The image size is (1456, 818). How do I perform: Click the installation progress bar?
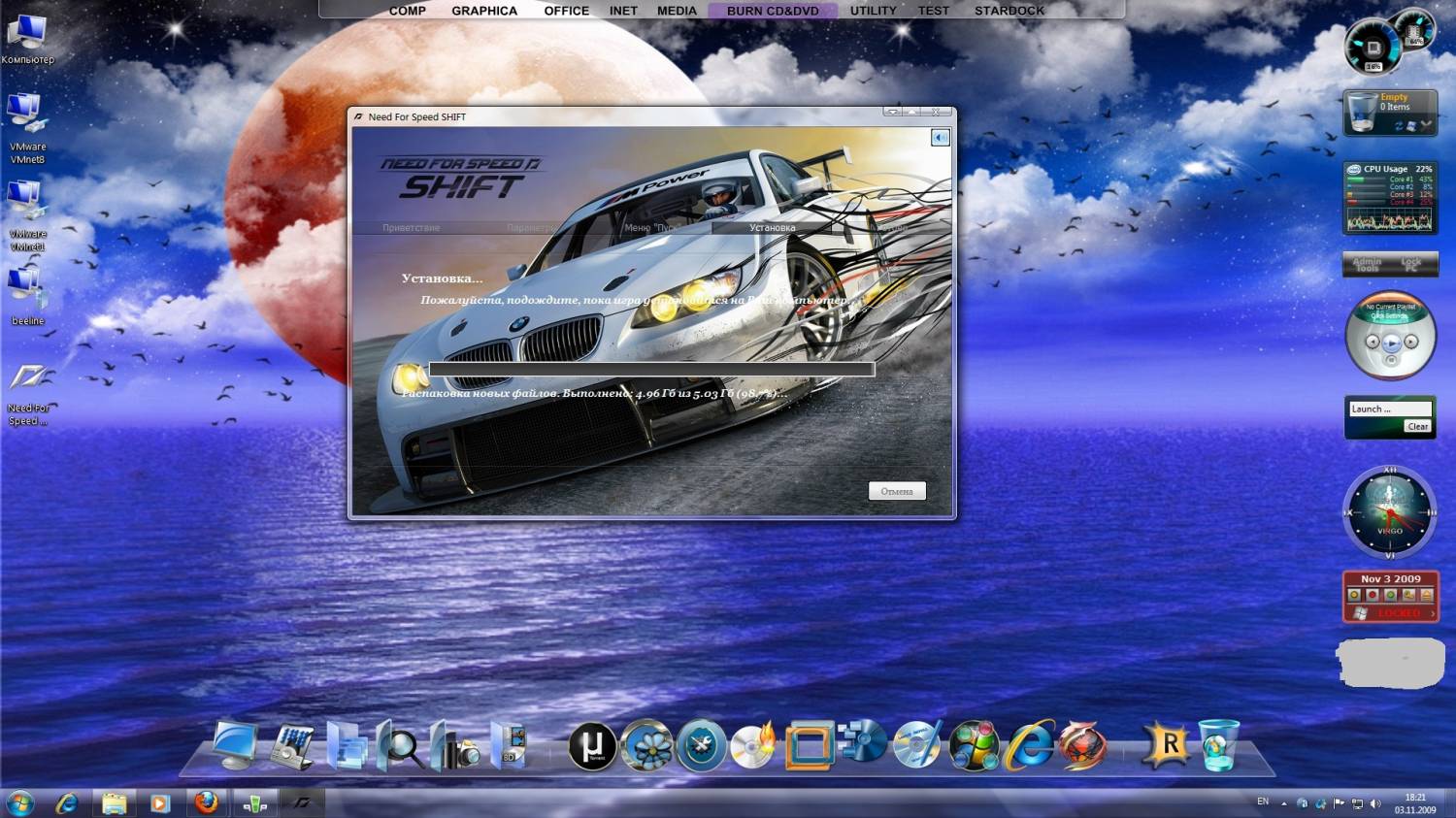pyautogui.click(x=651, y=369)
